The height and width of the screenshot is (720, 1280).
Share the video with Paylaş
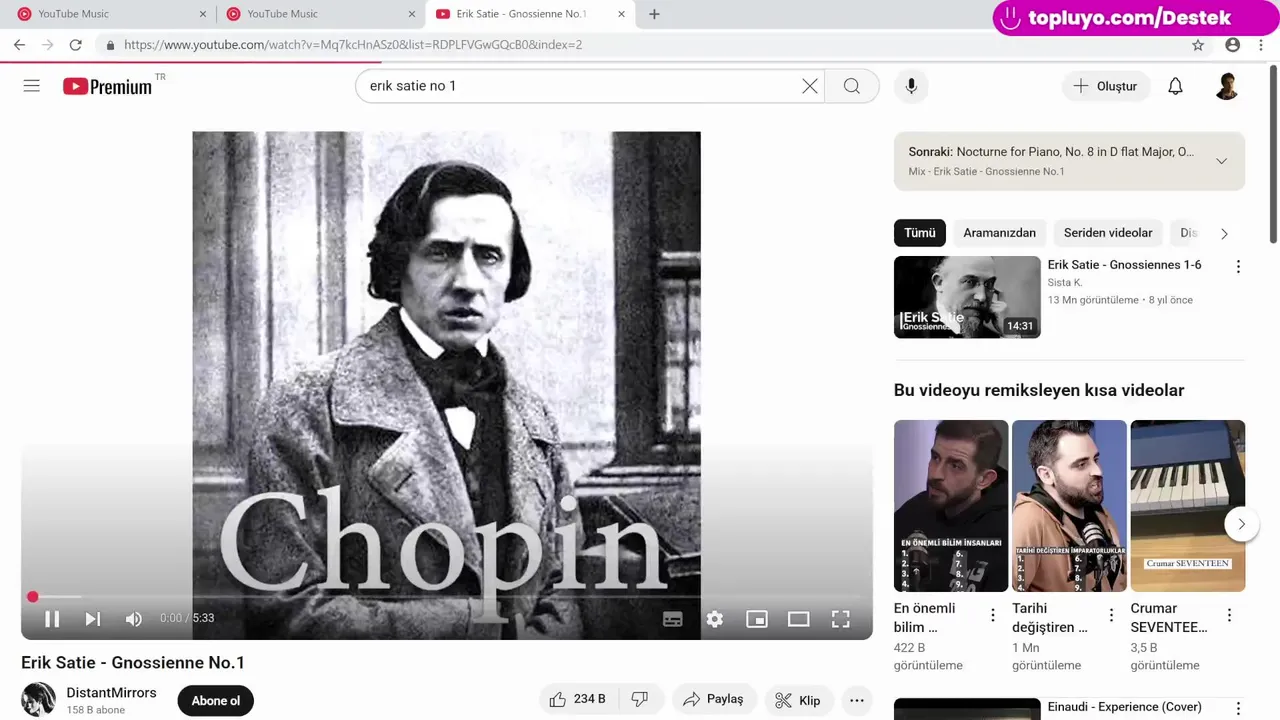[713, 699]
